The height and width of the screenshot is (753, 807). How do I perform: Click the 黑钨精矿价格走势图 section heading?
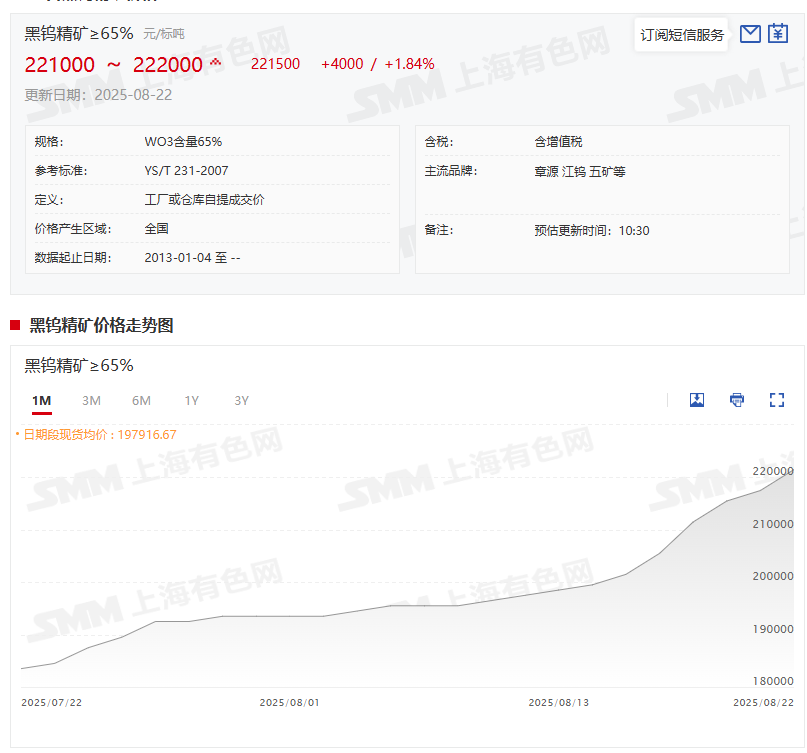click(x=101, y=325)
